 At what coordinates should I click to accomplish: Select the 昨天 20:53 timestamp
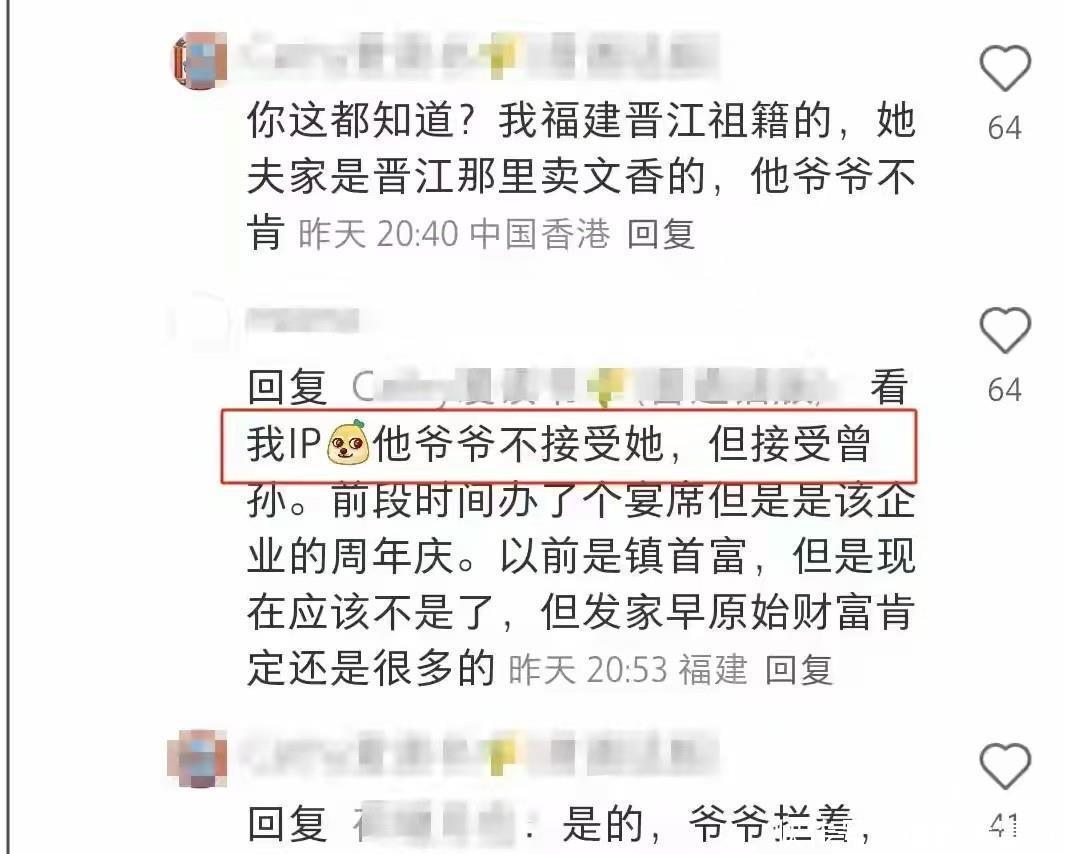tap(589, 671)
